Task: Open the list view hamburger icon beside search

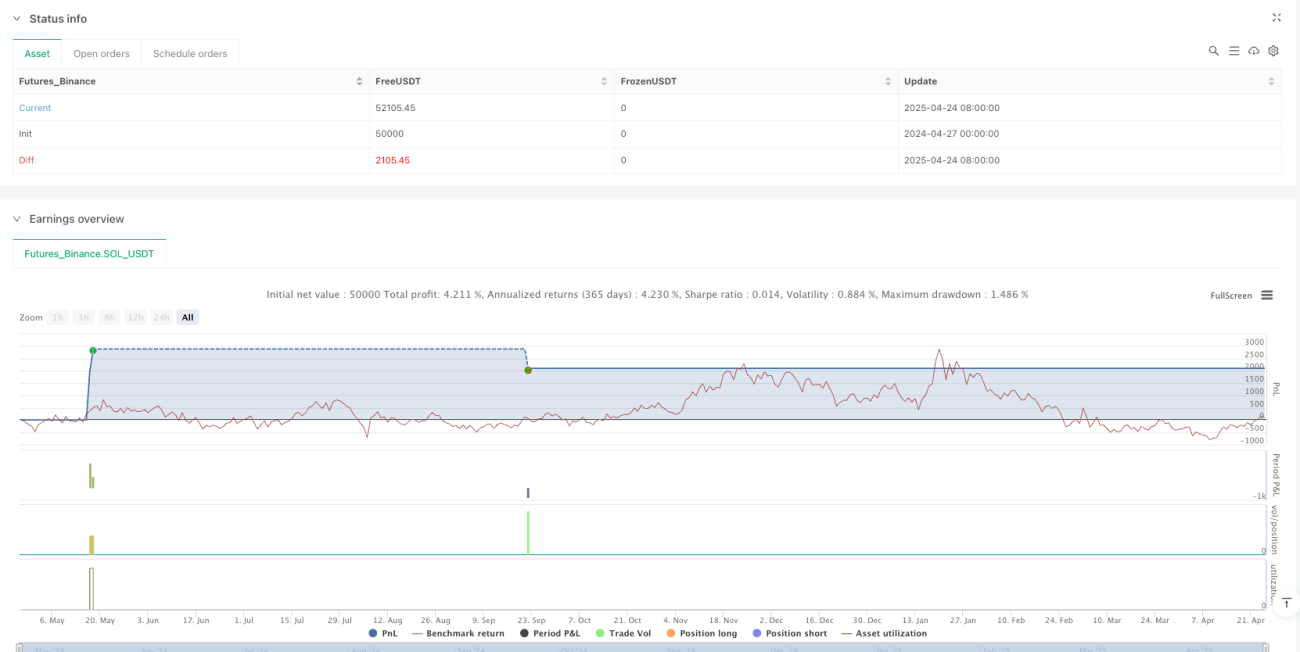Action: click(x=1234, y=51)
